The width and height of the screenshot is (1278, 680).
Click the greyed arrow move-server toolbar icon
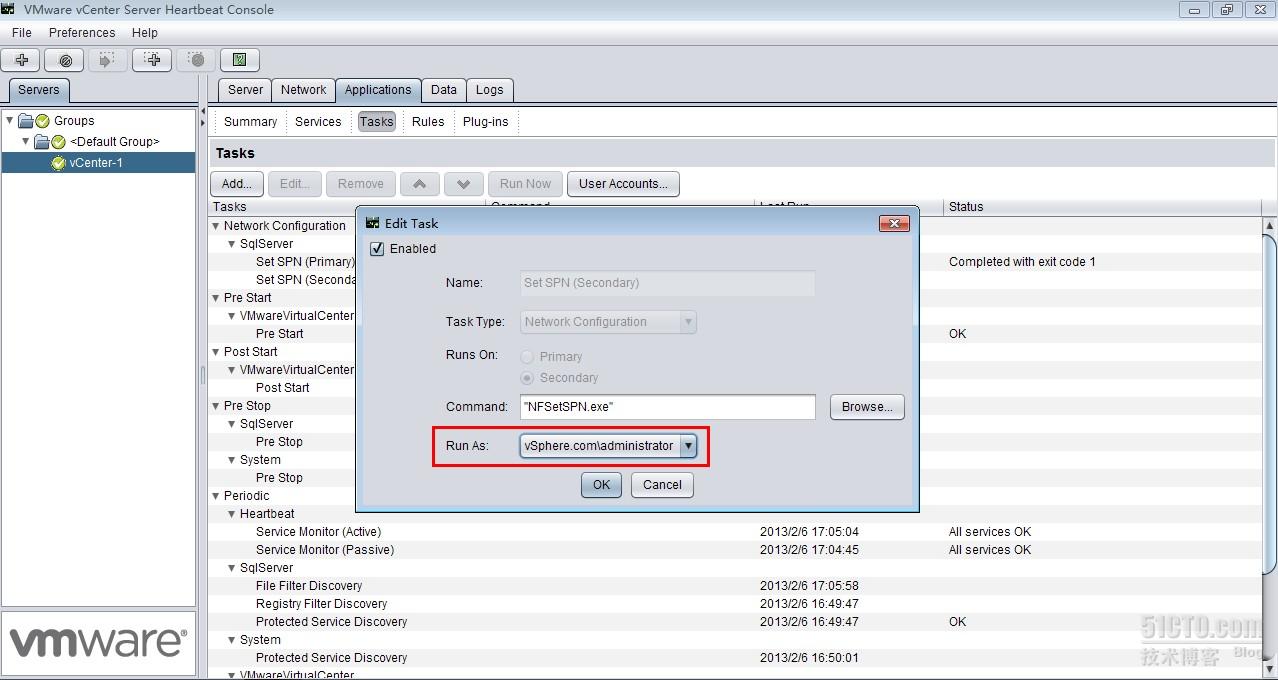[x=108, y=60]
